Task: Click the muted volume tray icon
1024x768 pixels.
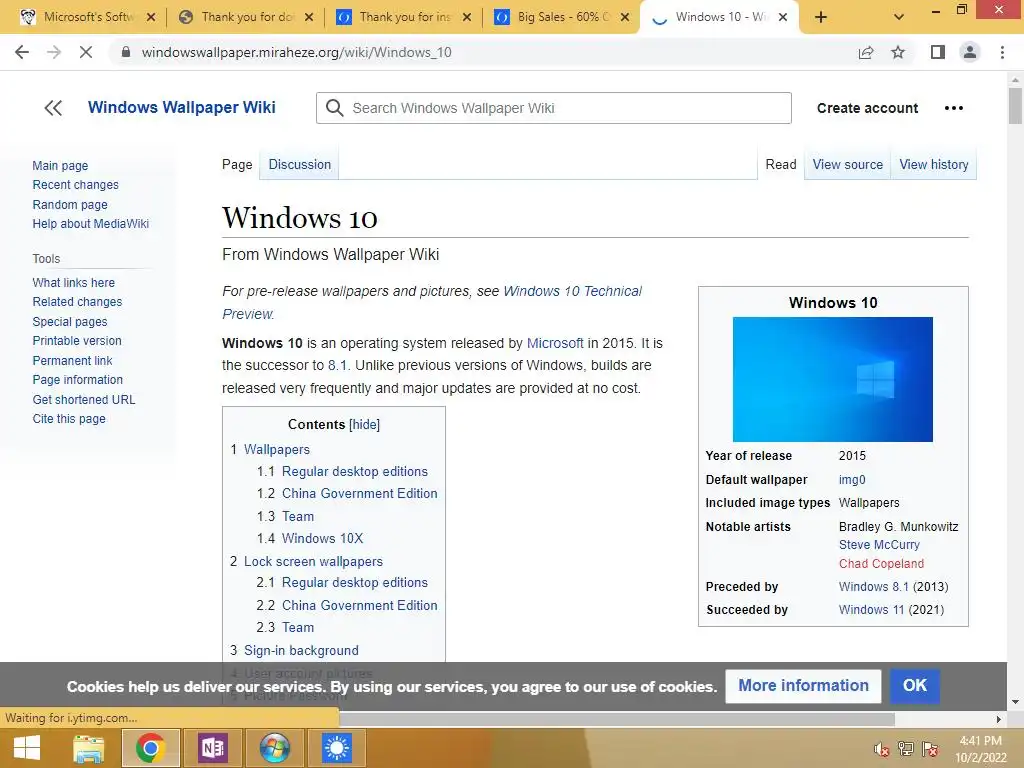Action: pyautogui.click(x=881, y=749)
